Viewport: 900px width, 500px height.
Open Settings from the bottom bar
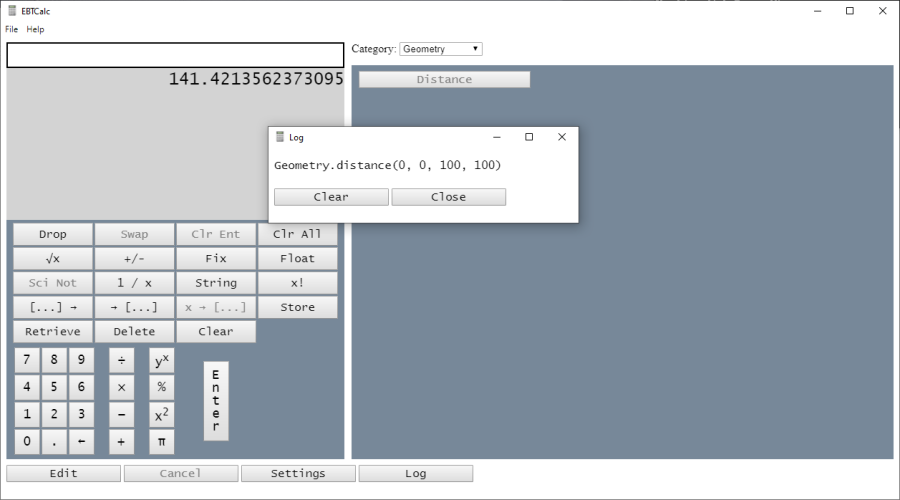[x=298, y=473]
